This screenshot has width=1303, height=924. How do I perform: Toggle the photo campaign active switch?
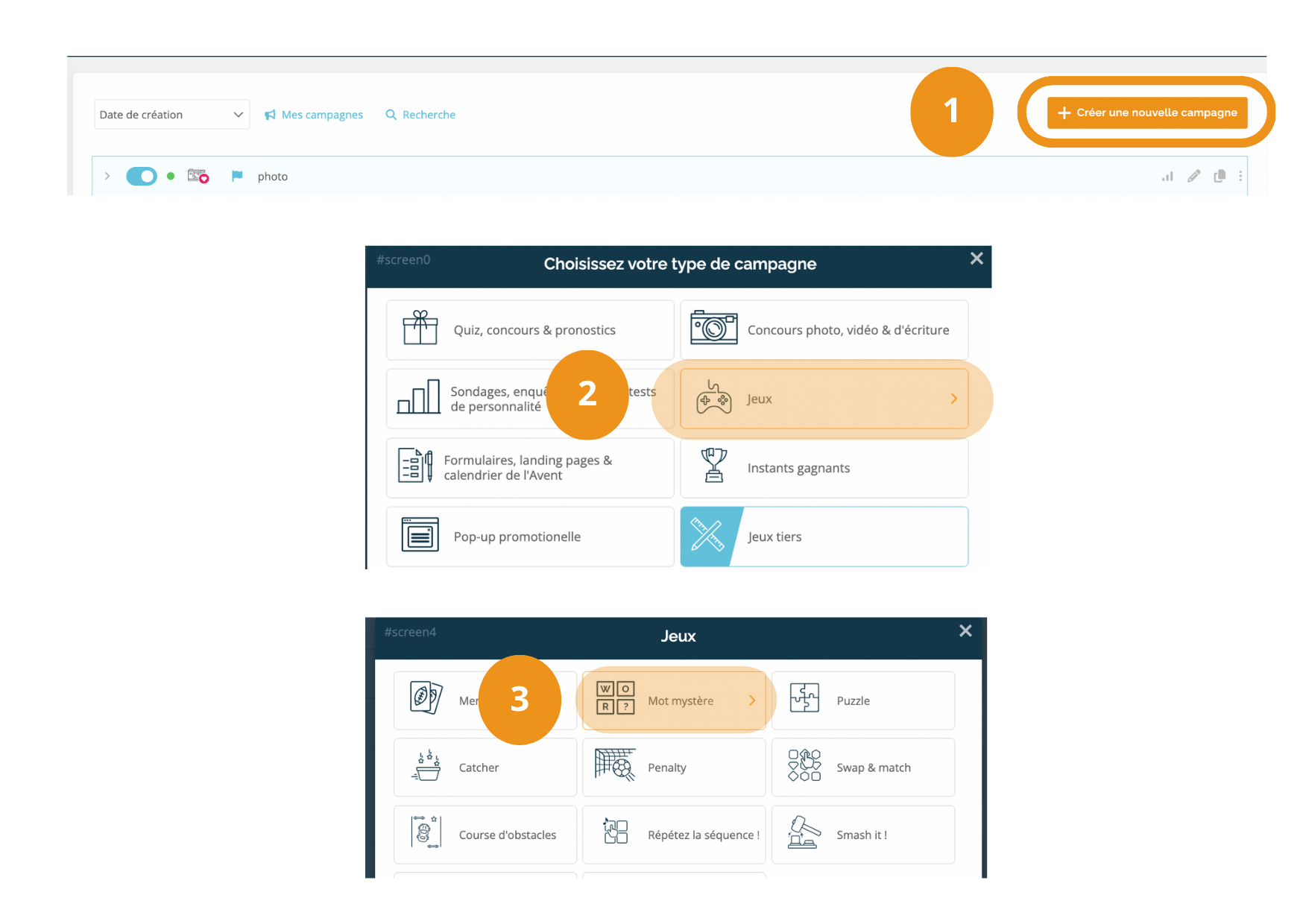(142, 177)
